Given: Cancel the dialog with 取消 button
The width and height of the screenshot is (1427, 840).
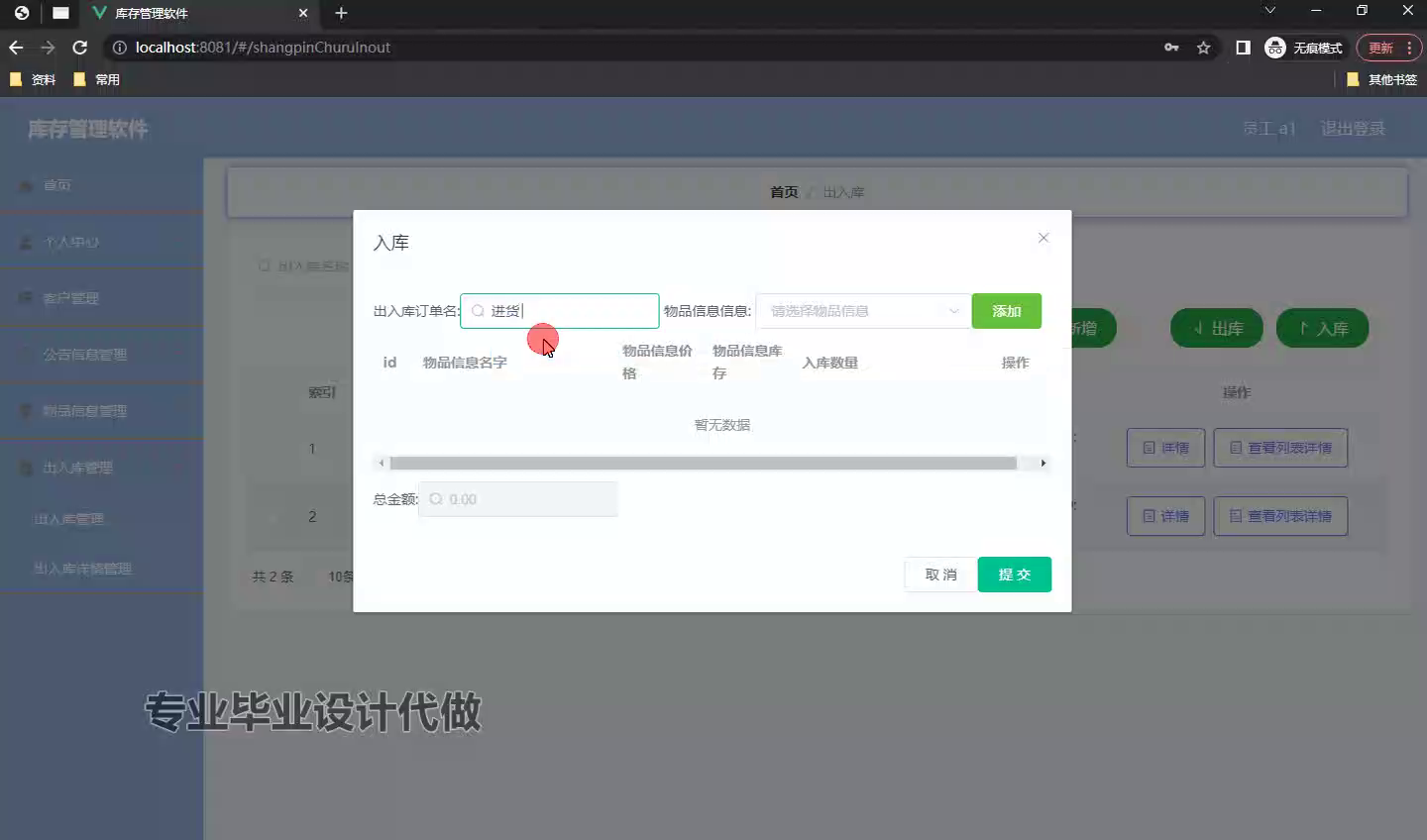Looking at the screenshot, I should tap(940, 575).
